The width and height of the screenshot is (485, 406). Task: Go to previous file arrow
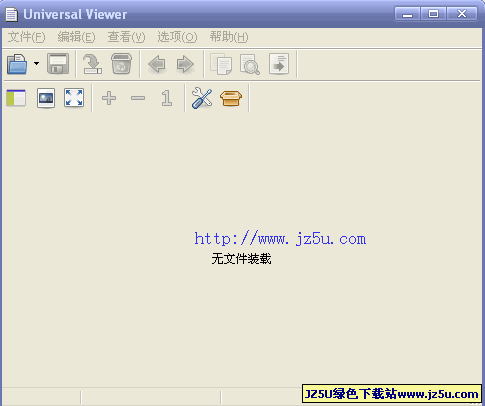[157, 64]
